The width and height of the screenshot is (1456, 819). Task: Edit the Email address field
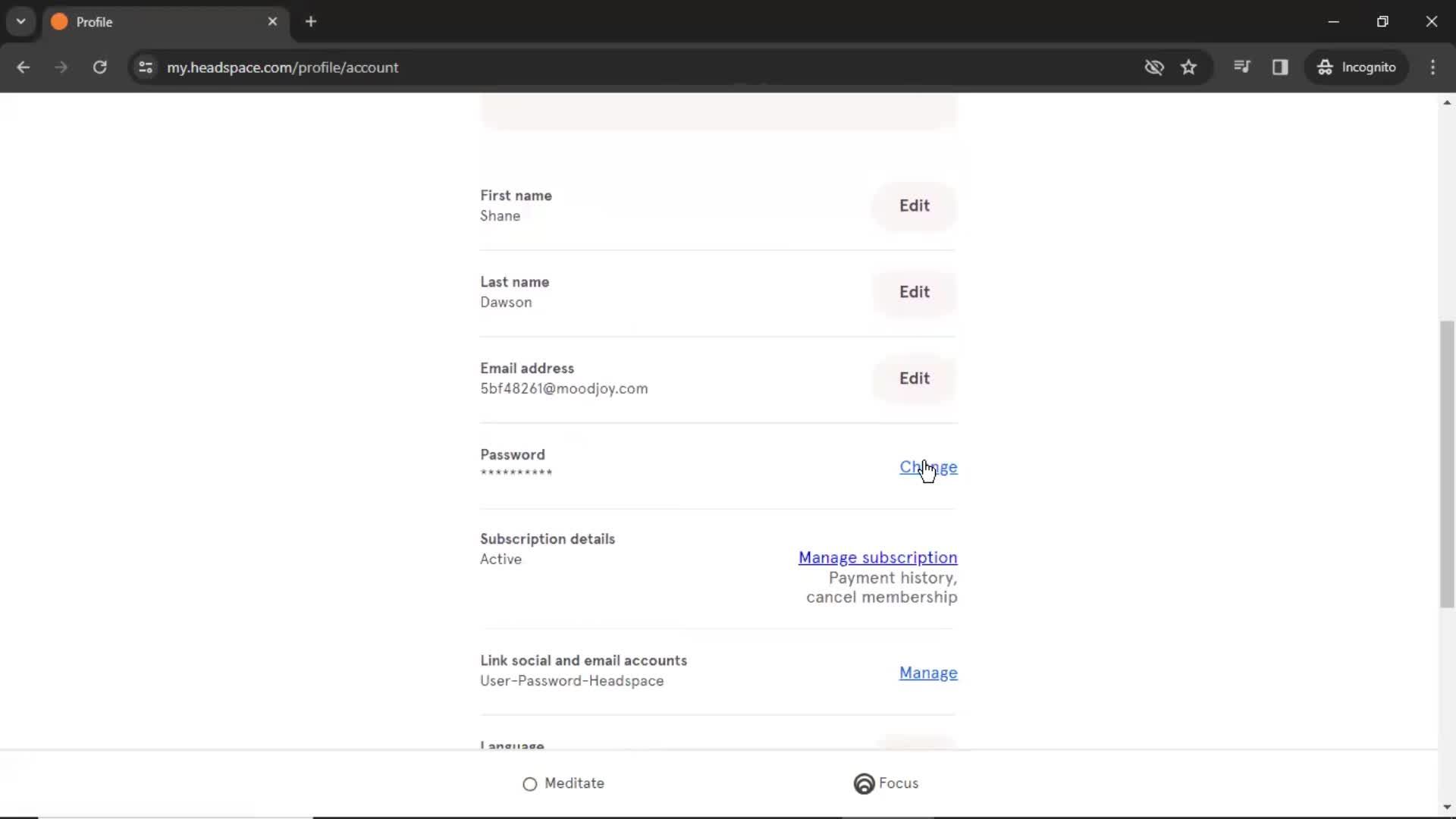pyautogui.click(x=914, y=378)
